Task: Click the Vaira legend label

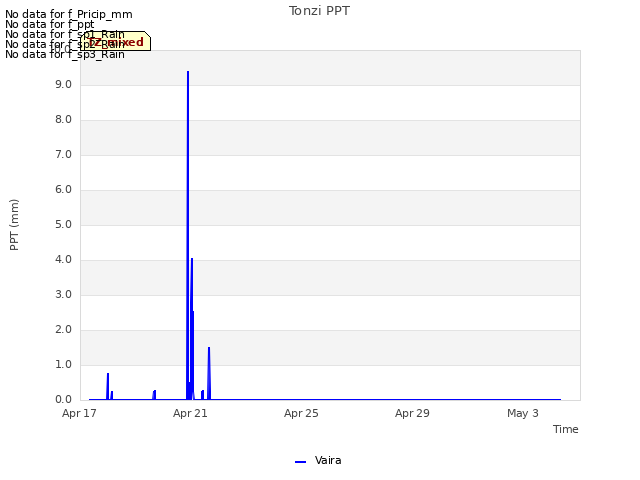Action: point(328,460)
